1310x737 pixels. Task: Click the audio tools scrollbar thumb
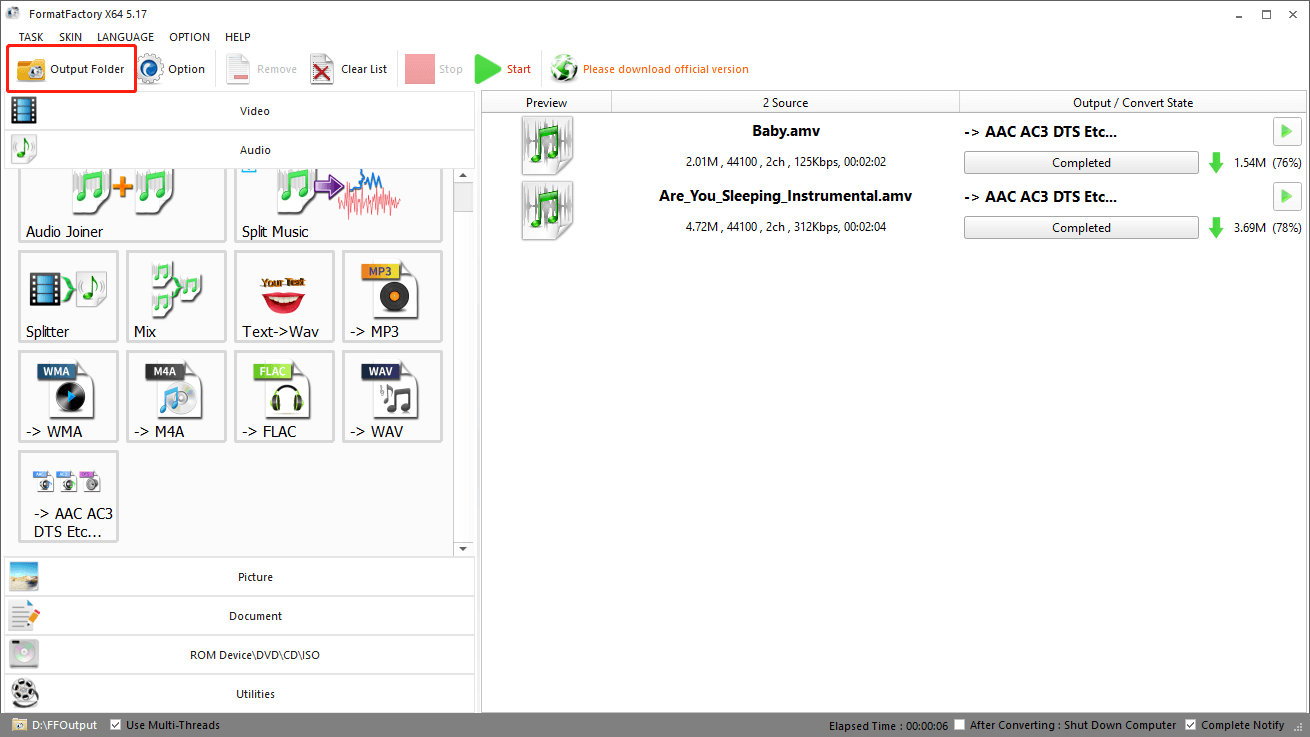tap(463, 198)
